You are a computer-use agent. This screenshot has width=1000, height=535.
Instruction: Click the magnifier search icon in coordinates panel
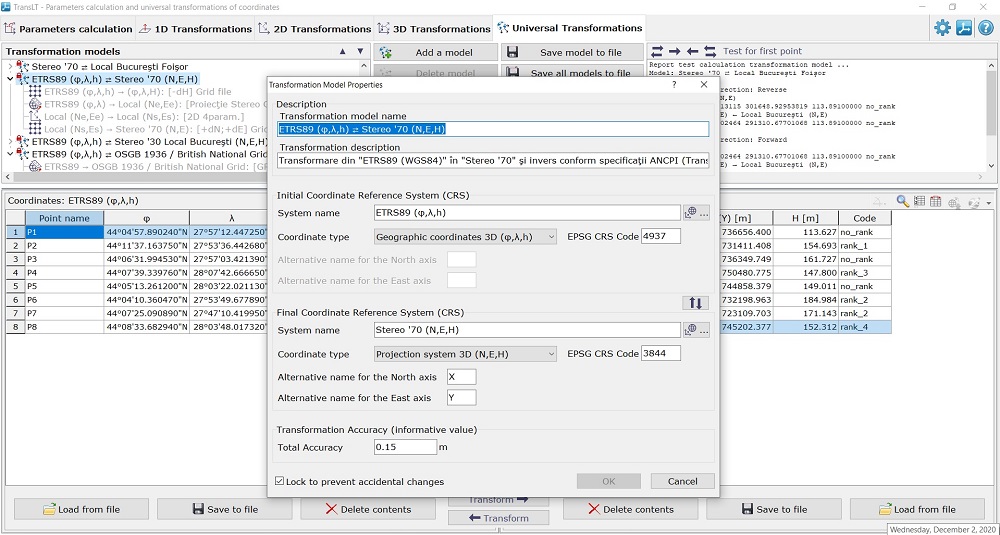902,201
